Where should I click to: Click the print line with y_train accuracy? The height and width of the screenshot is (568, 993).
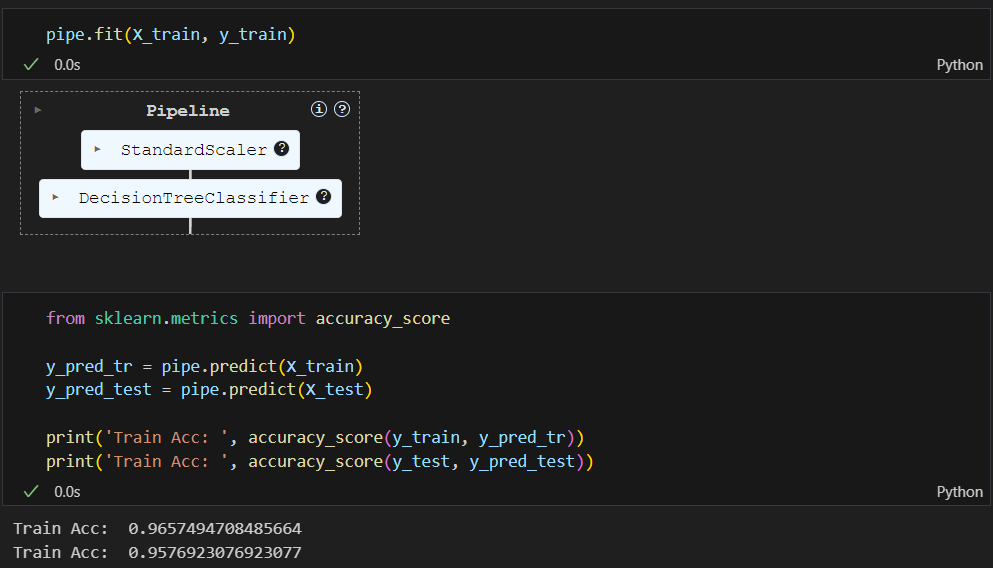(x=315, y=437)
